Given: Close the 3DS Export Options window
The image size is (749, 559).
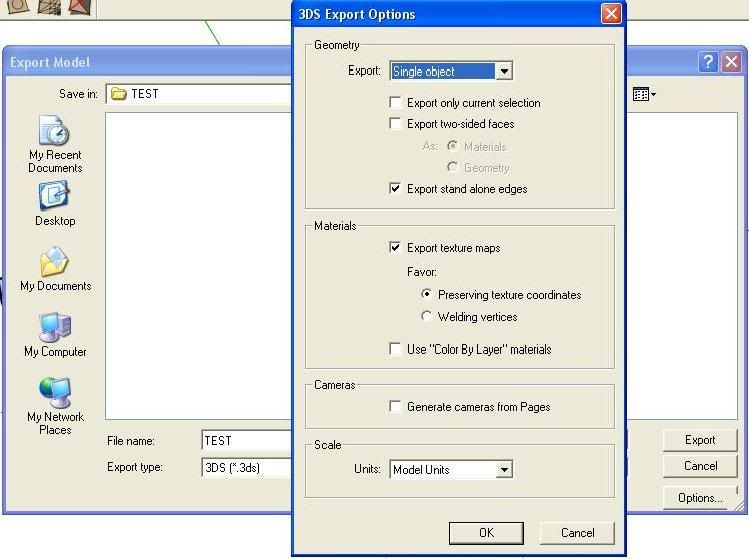Looking at the screenshot, I should (x=611, y=13).
